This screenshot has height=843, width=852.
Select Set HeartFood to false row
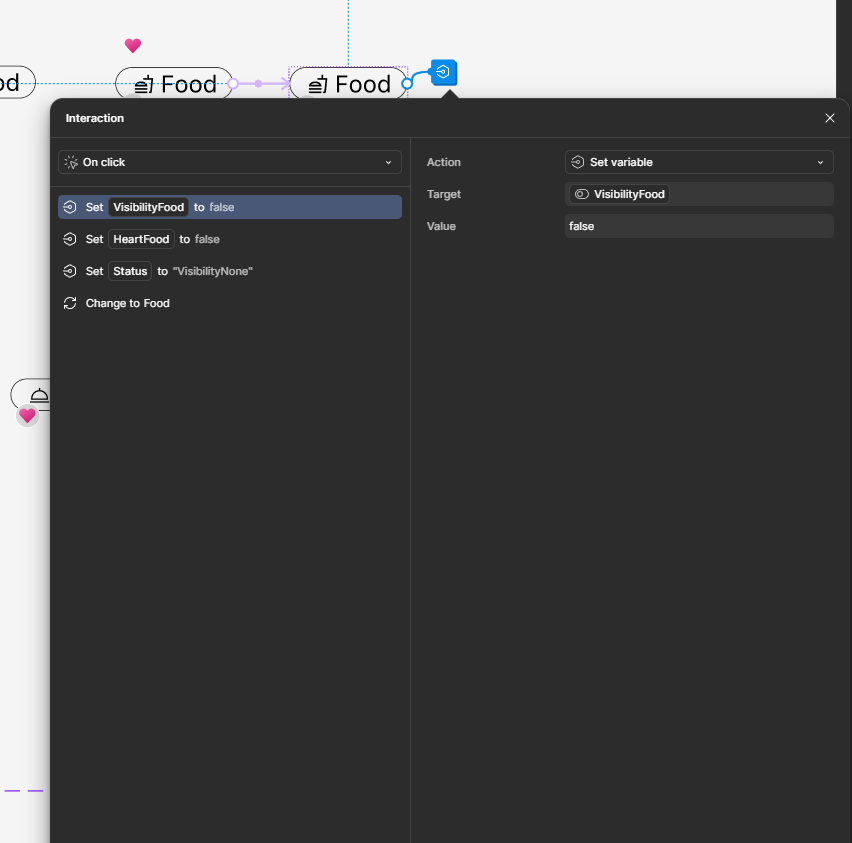tap(229, 239)
